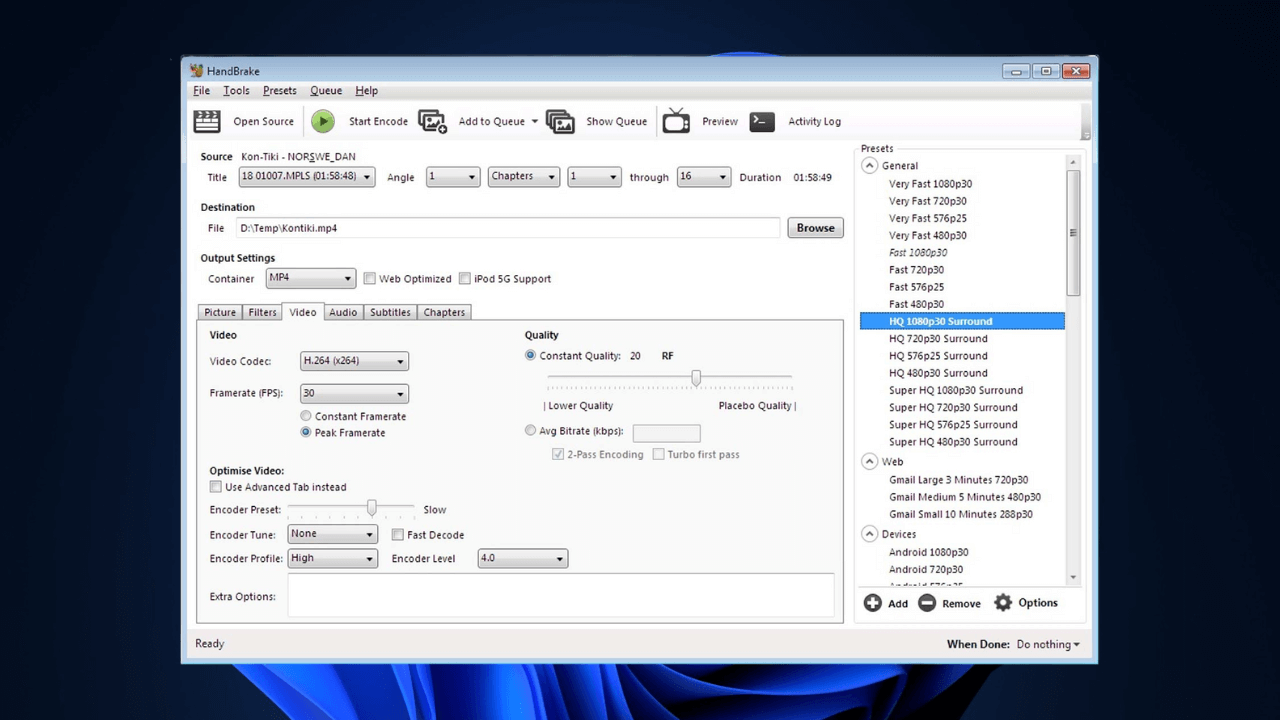
Task: Collapse the Web presets group
Action: click(870, 462)
